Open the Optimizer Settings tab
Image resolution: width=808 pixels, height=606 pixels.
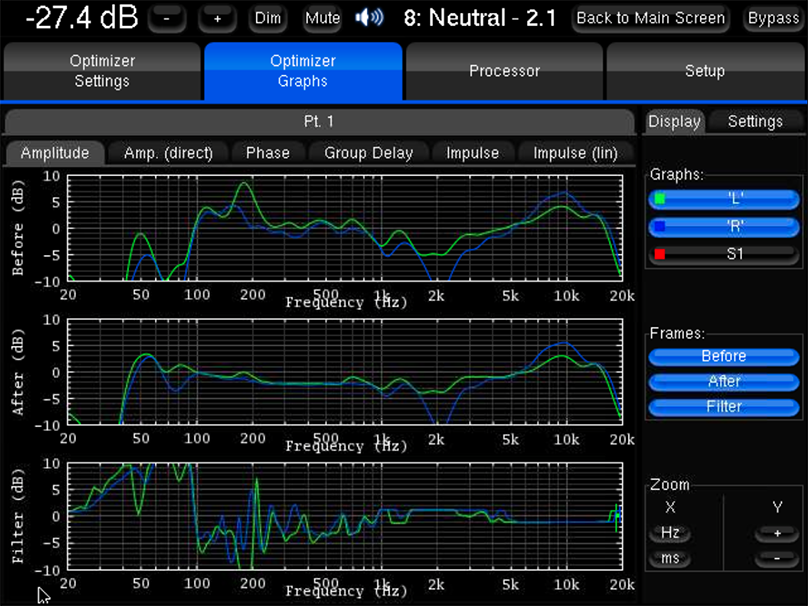[x=102, y=71]
